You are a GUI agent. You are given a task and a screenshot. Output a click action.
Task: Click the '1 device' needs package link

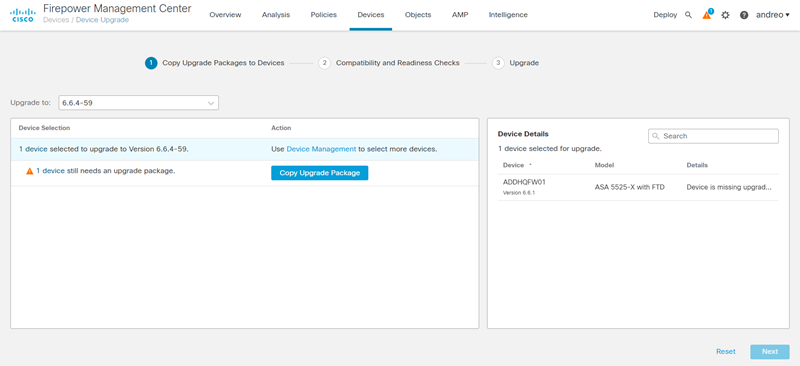pos(51,171)
